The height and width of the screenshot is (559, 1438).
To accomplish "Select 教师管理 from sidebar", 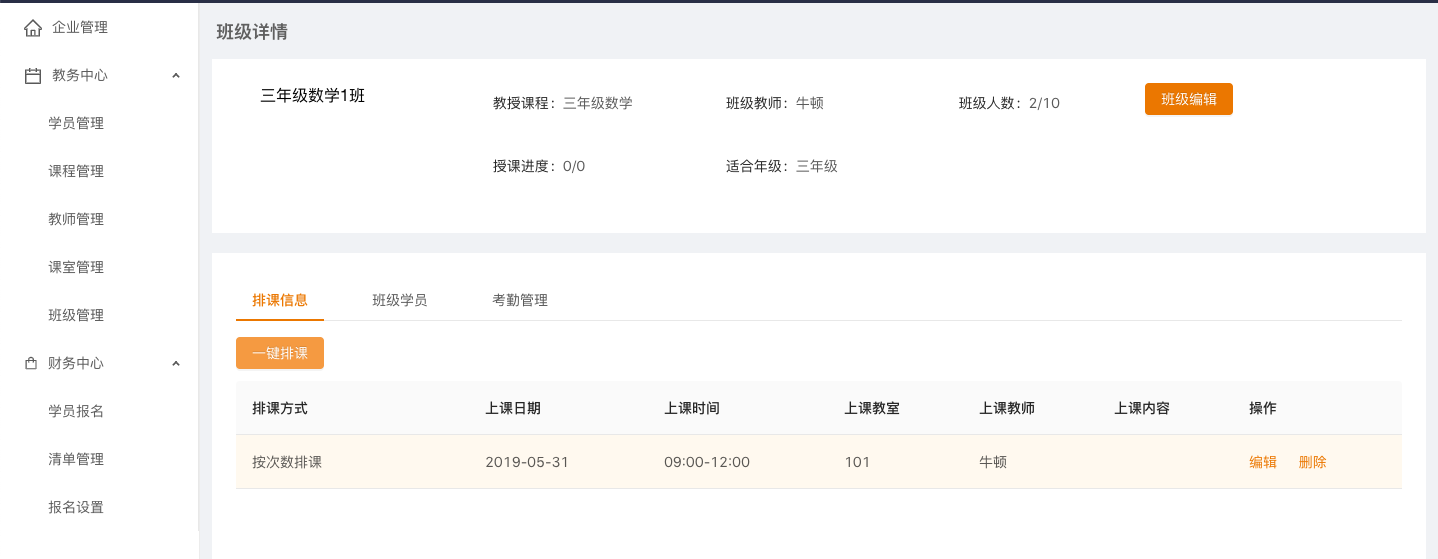I will click(x=76, y=220).
